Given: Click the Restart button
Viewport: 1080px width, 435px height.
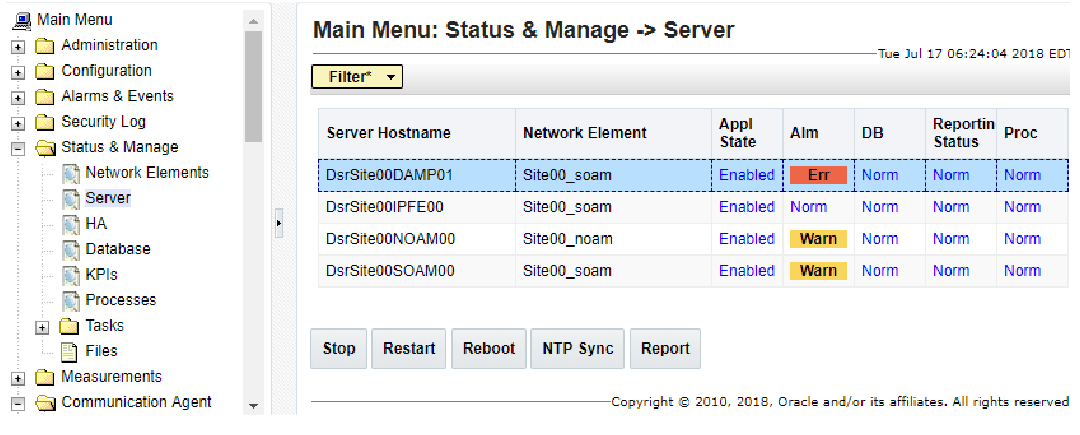Looking at the screenshot, I should (409, 348).
